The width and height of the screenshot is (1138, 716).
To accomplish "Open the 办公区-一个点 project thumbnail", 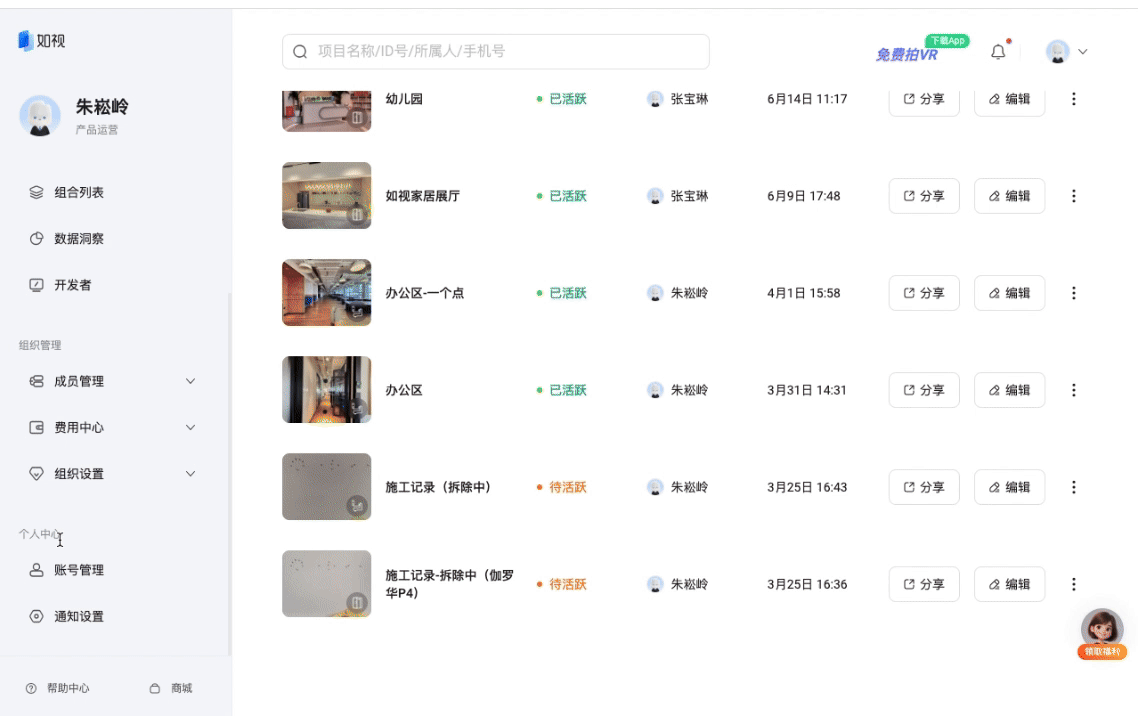I will click(x=326, y=292).
